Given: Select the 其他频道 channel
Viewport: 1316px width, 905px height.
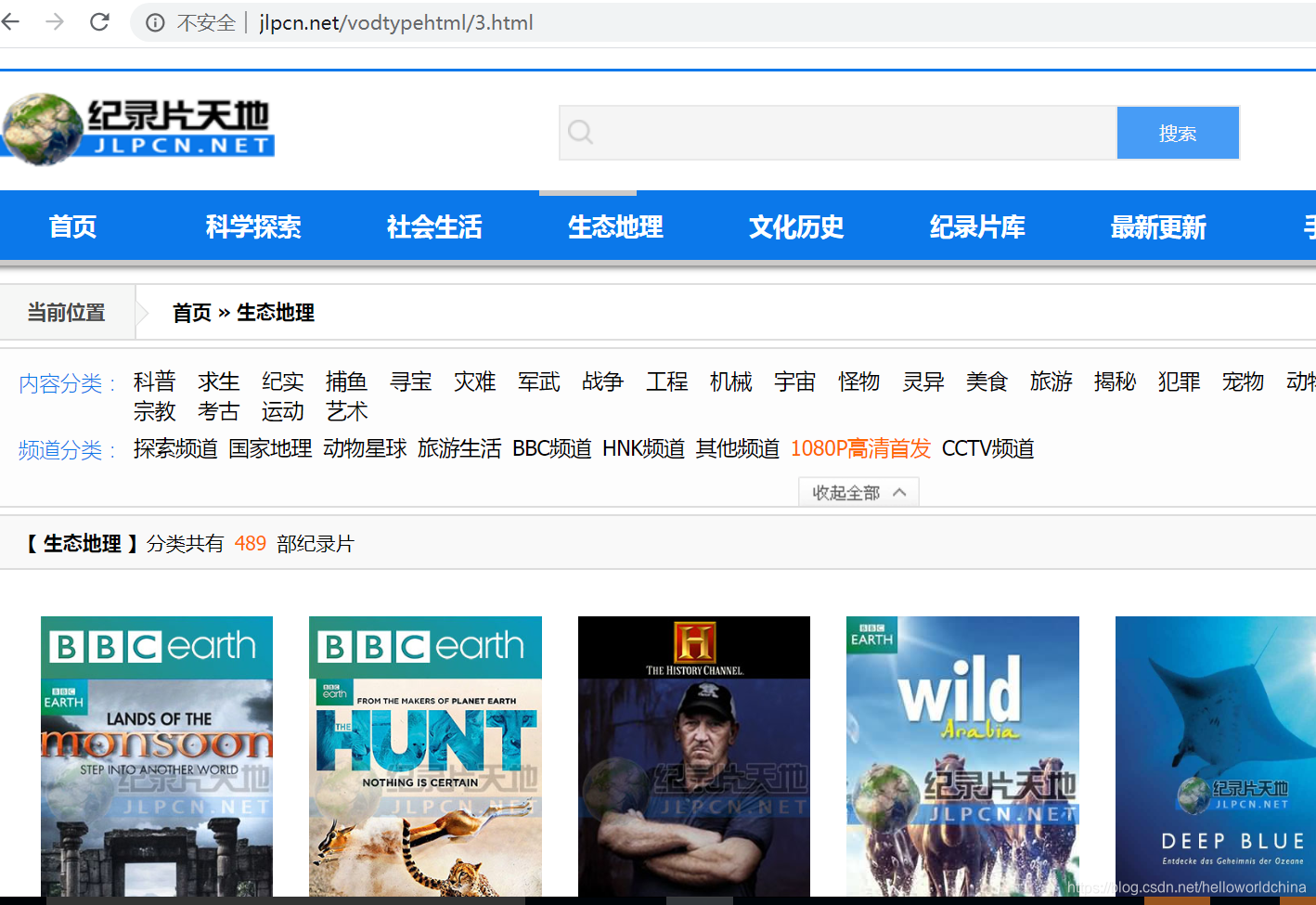Looking at the screenshot, I should 738,448.
